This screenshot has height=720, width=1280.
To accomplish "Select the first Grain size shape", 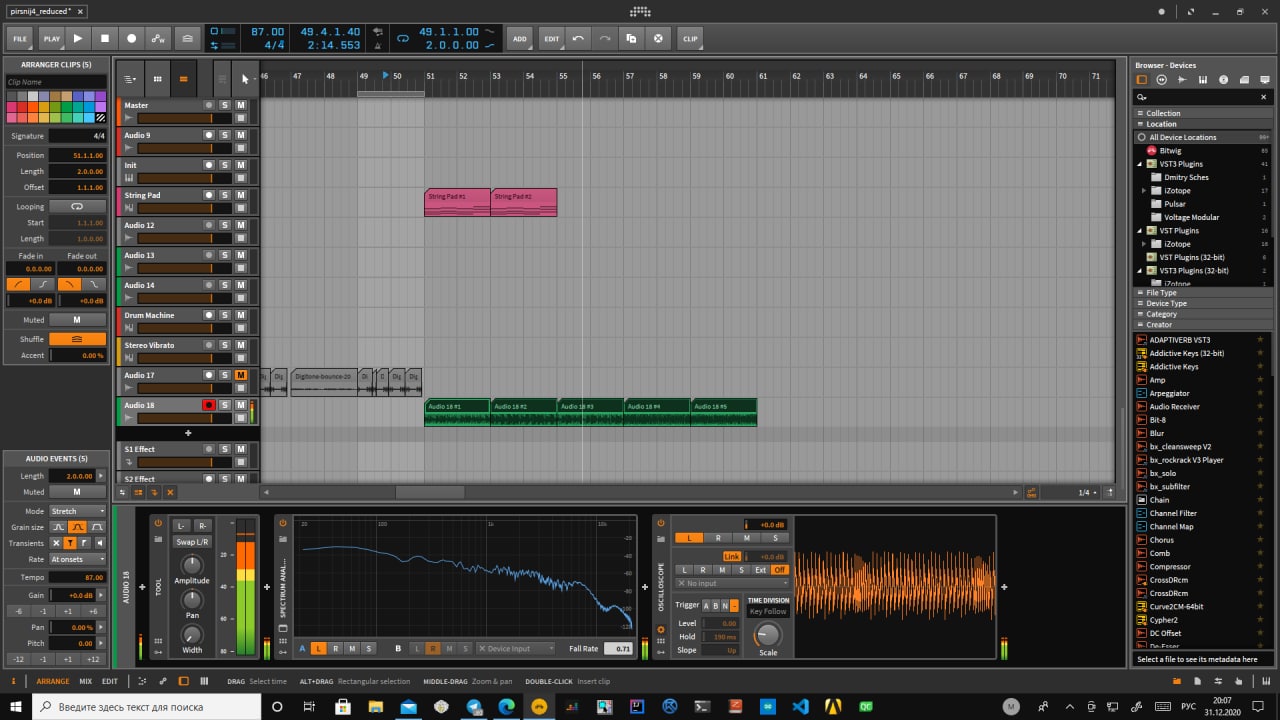I will click(x=57, y=527).
